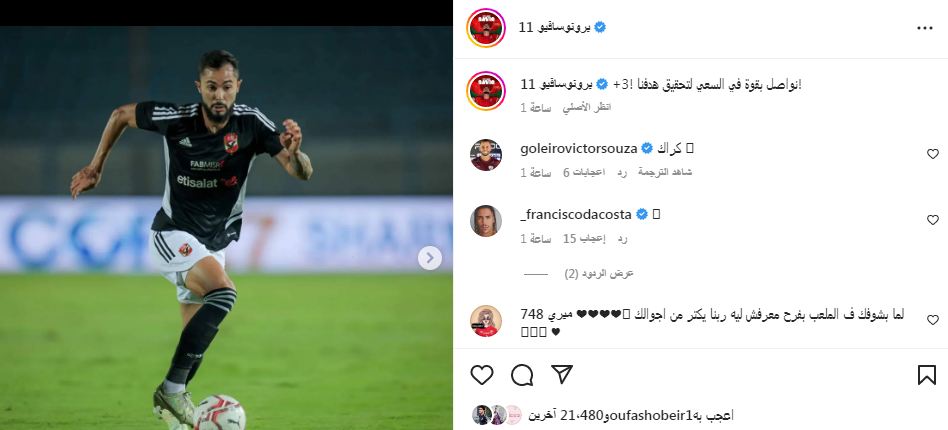Open the ميري 748 commenter avatar

[x=486, y=321]
